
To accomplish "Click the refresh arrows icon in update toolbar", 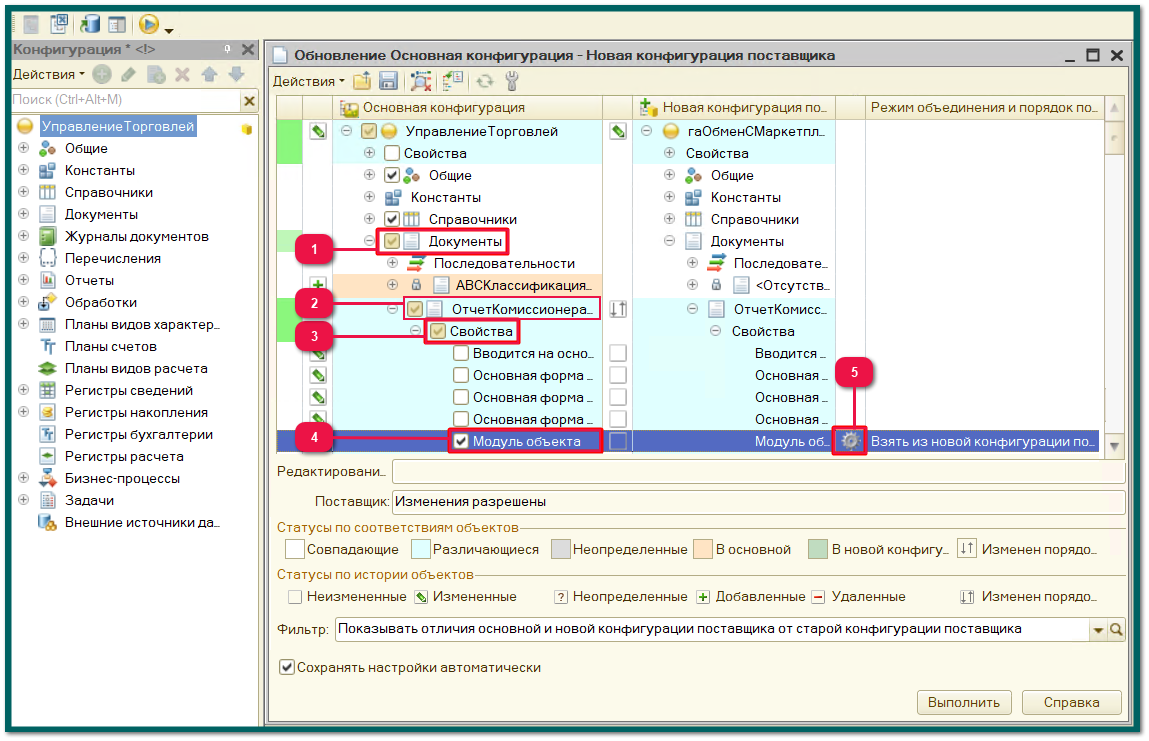I will [485, 81].
